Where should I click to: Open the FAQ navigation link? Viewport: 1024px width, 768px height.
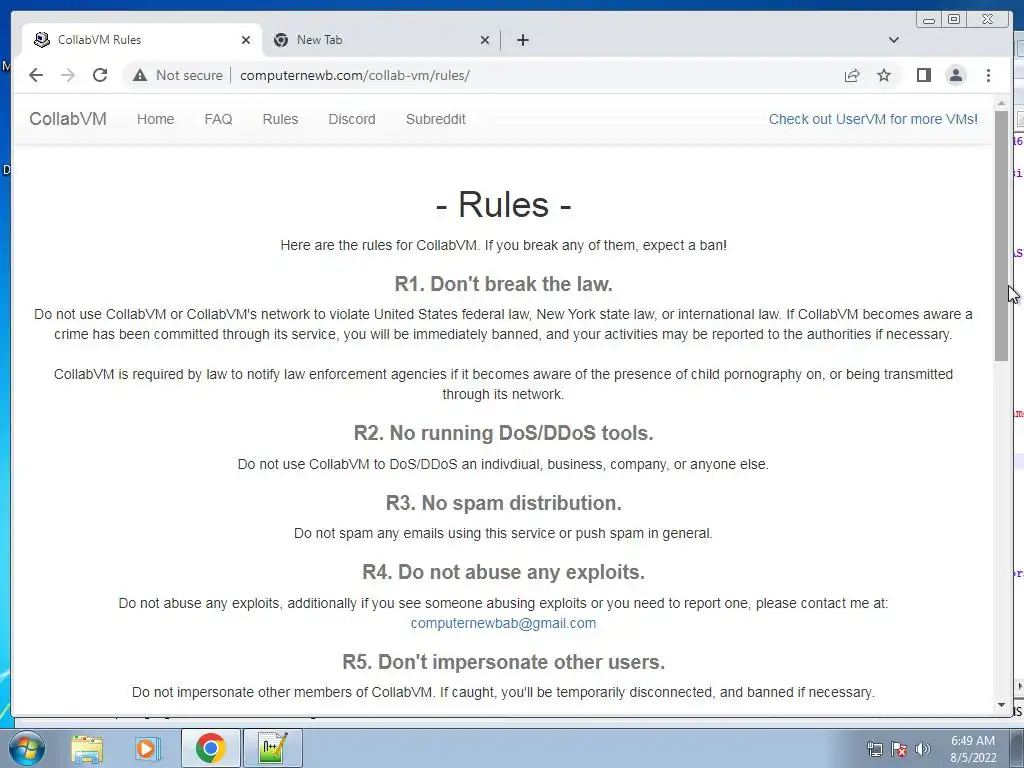218,119
